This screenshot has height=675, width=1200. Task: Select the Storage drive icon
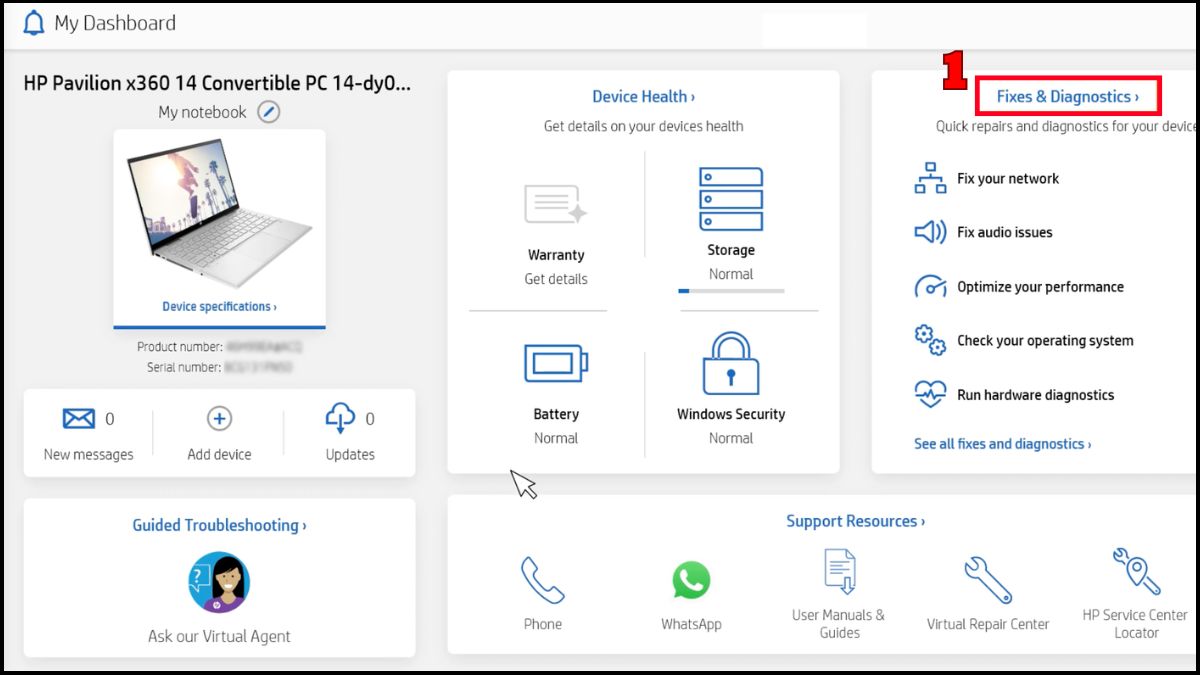(731, 199)
